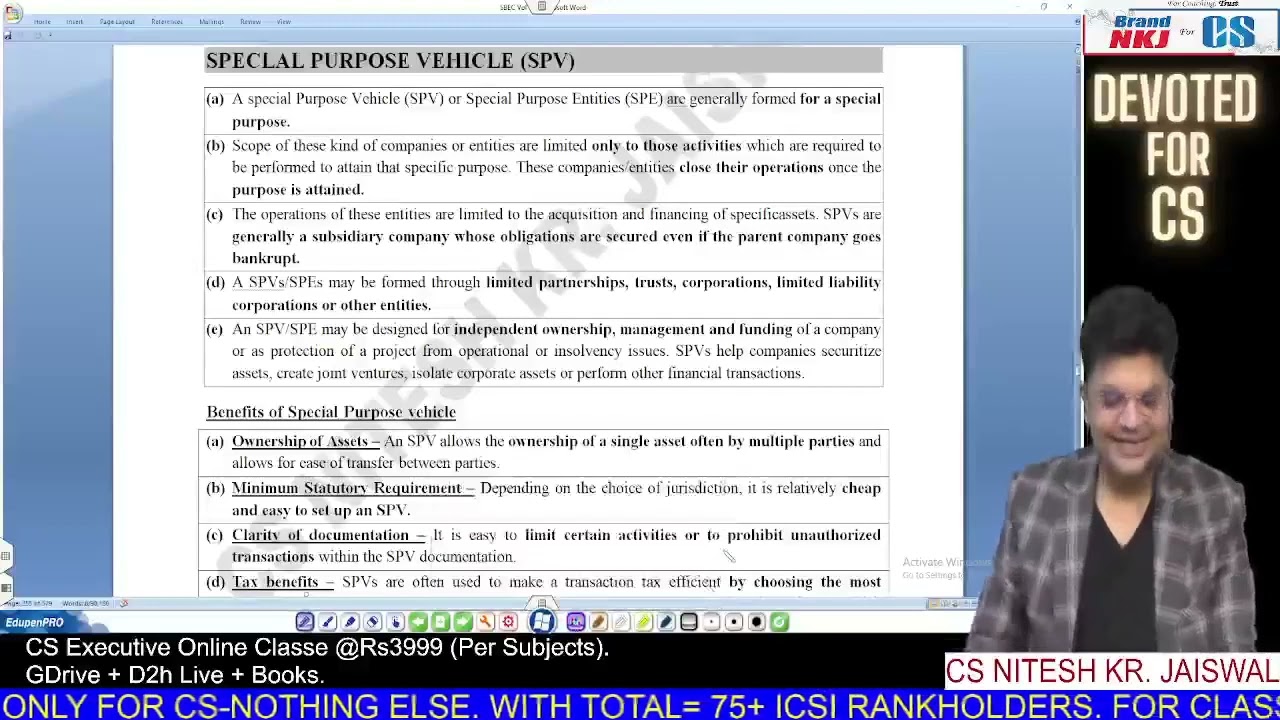
Task: Select the pen tool in Edupen toolbar
Action: coord(305,622)
